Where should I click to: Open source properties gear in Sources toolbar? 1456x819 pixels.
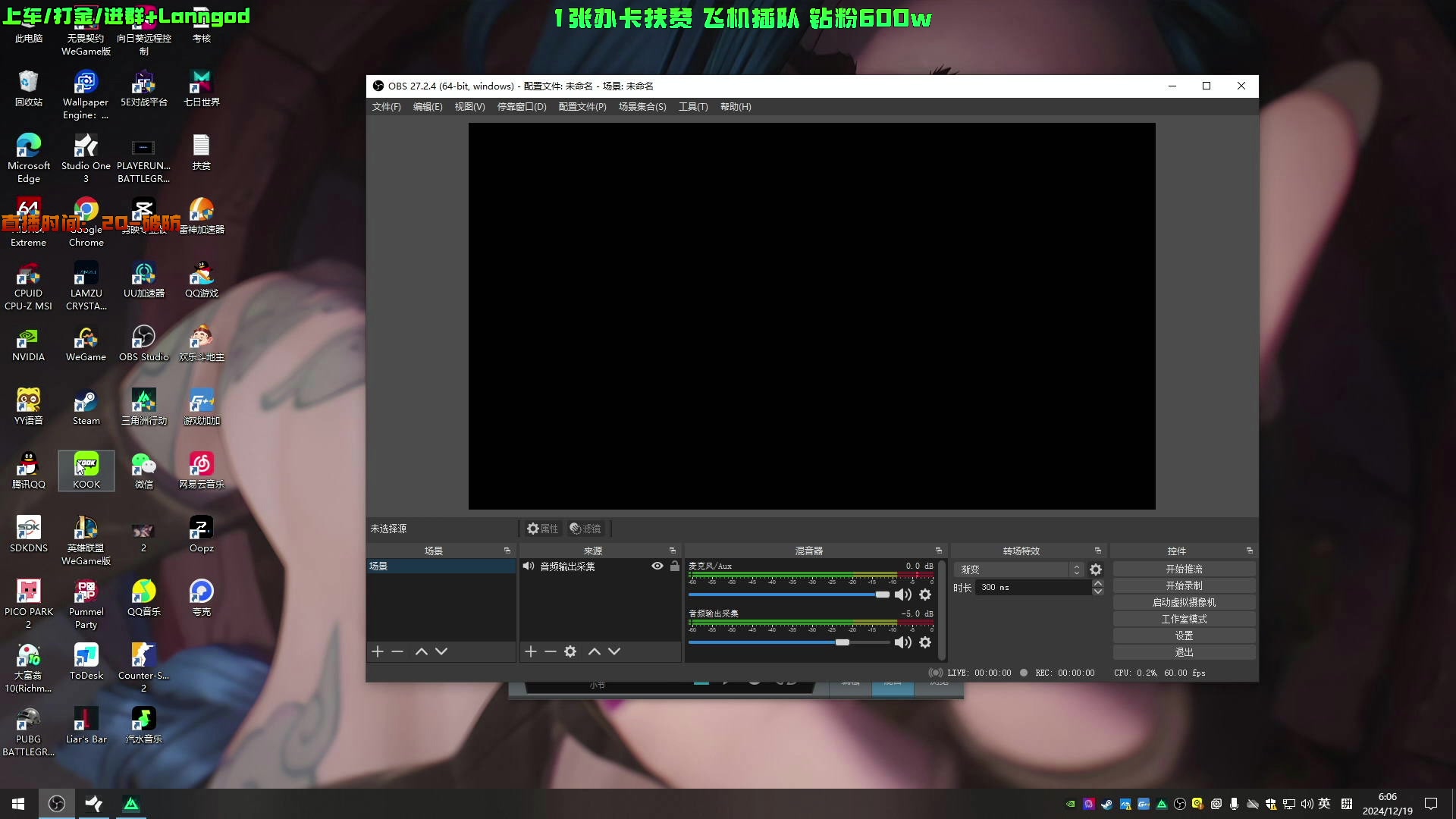(570, 651)
